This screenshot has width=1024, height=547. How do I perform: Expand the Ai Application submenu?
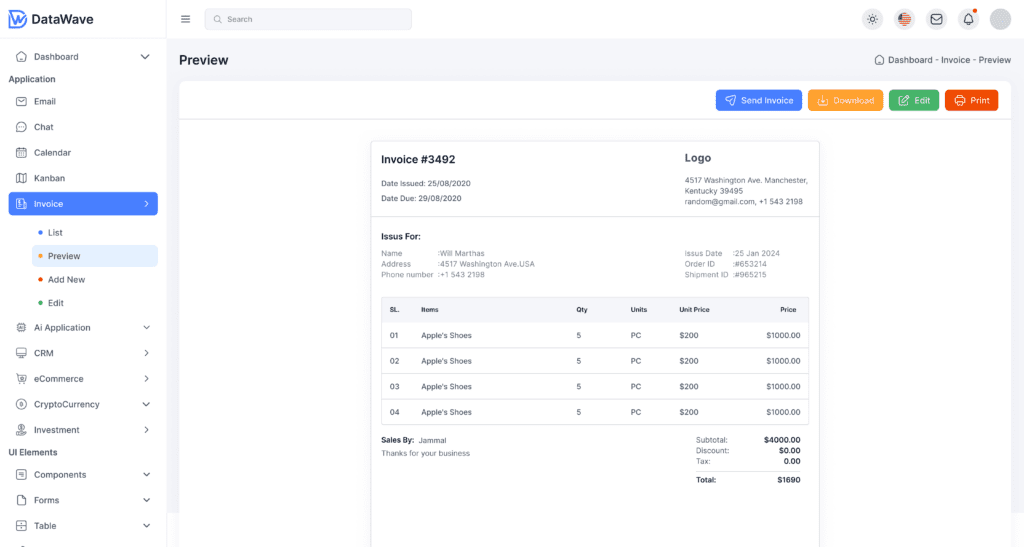point(146,328)
